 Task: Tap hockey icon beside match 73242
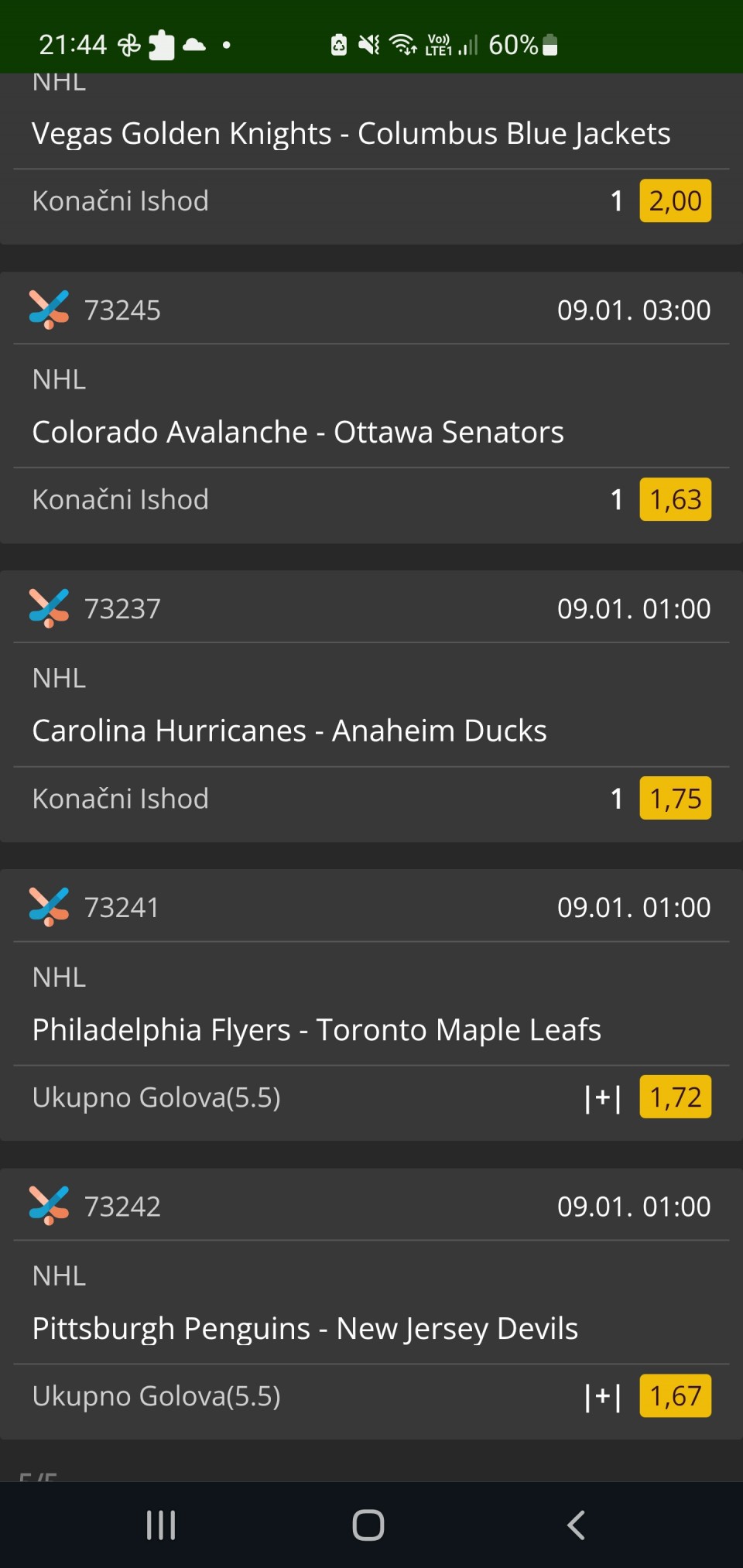(x=49, y=1206)
